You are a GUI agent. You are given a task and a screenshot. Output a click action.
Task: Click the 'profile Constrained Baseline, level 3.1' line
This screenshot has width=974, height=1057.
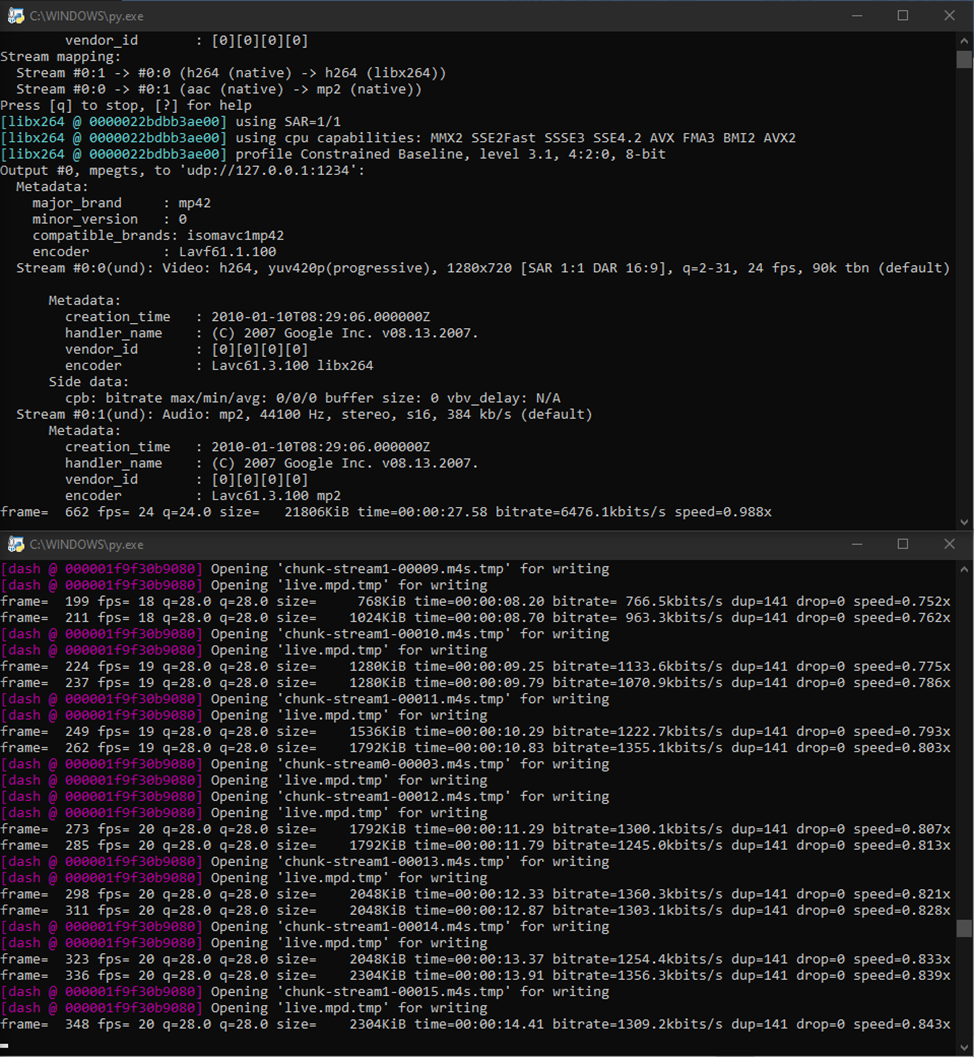(x=333, y=154)
